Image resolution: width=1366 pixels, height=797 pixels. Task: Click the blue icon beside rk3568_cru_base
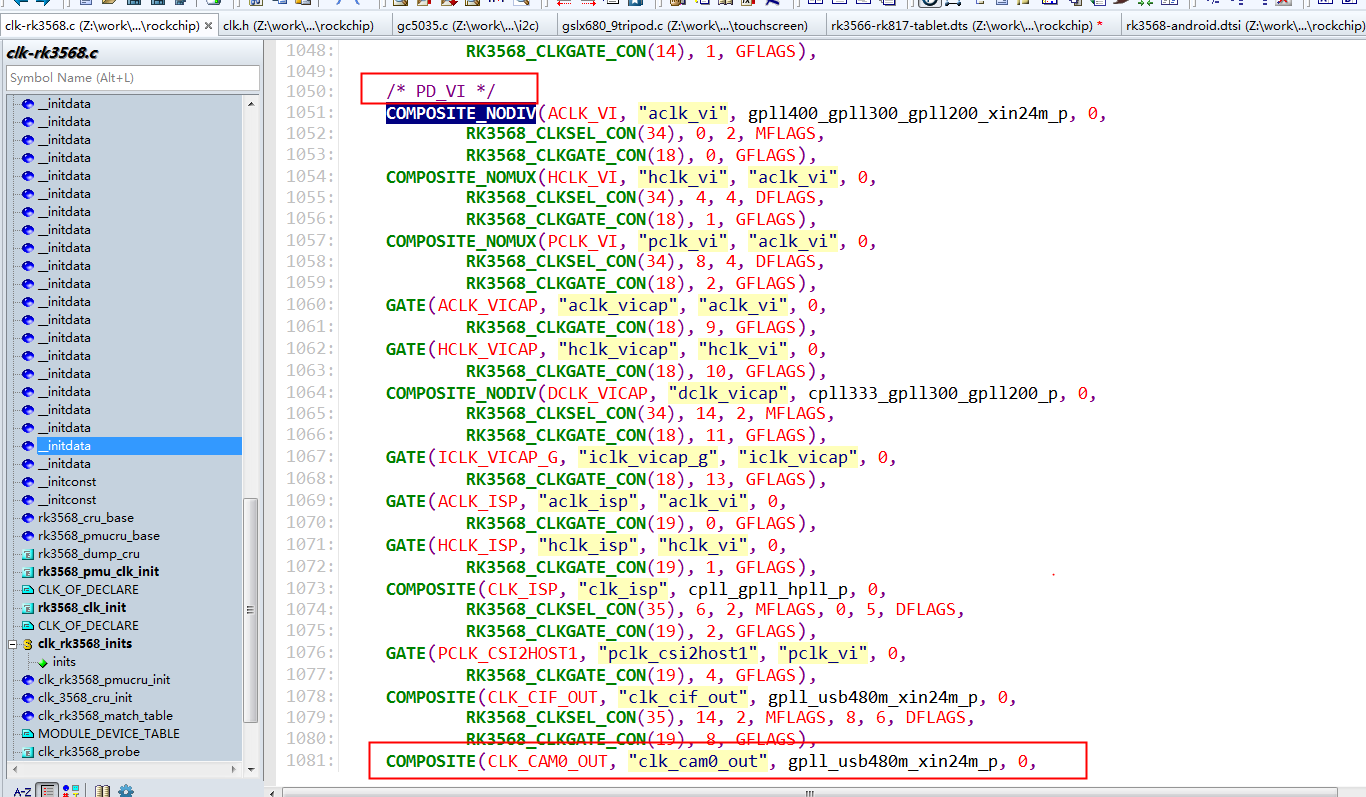click(x=28, y=518)
